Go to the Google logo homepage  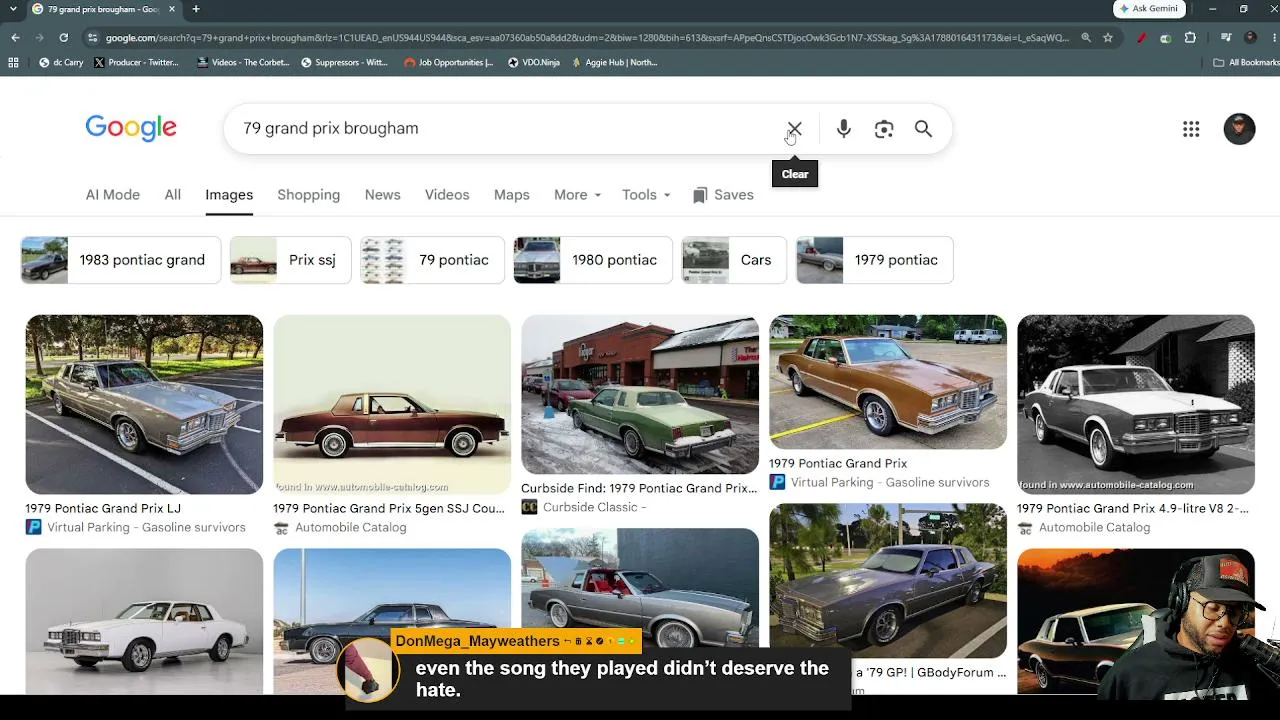point(131,128)
